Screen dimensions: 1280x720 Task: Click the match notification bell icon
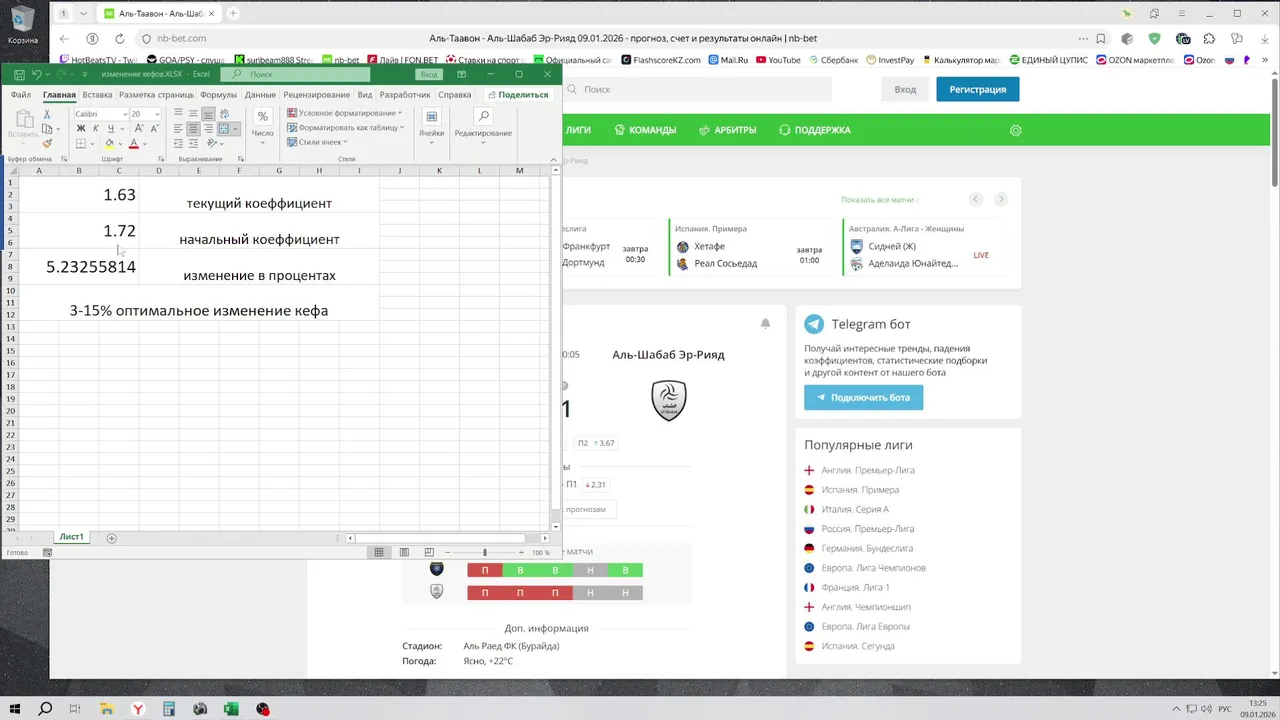point(765,323)
